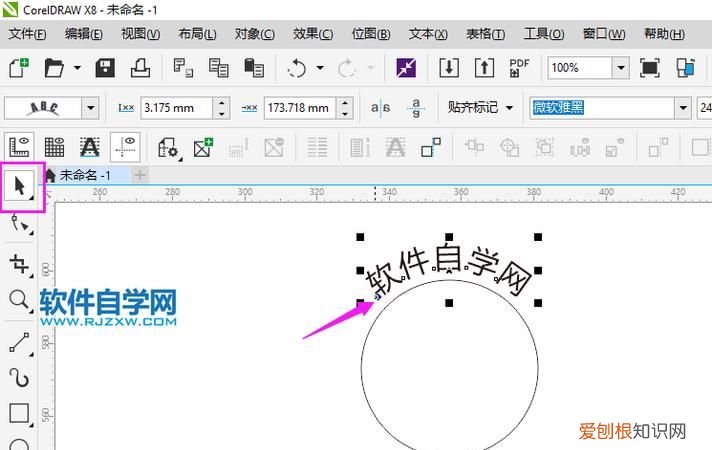Open the 文件(F) menu
The image size is (712, 450).
tap(27, 34)
